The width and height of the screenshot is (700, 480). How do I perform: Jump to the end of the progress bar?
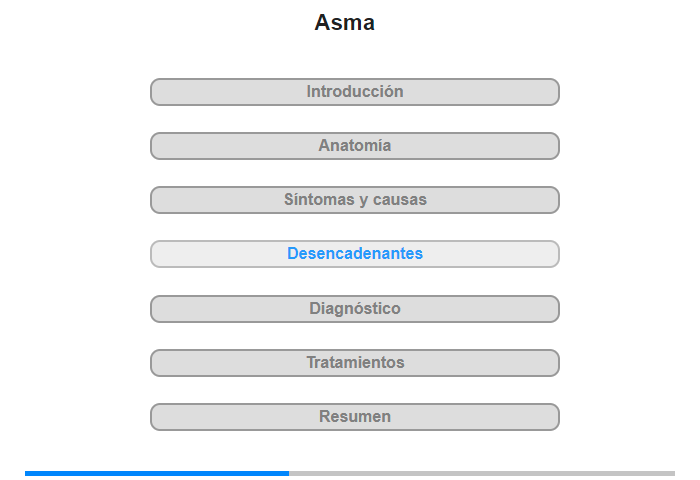(672, 473)
